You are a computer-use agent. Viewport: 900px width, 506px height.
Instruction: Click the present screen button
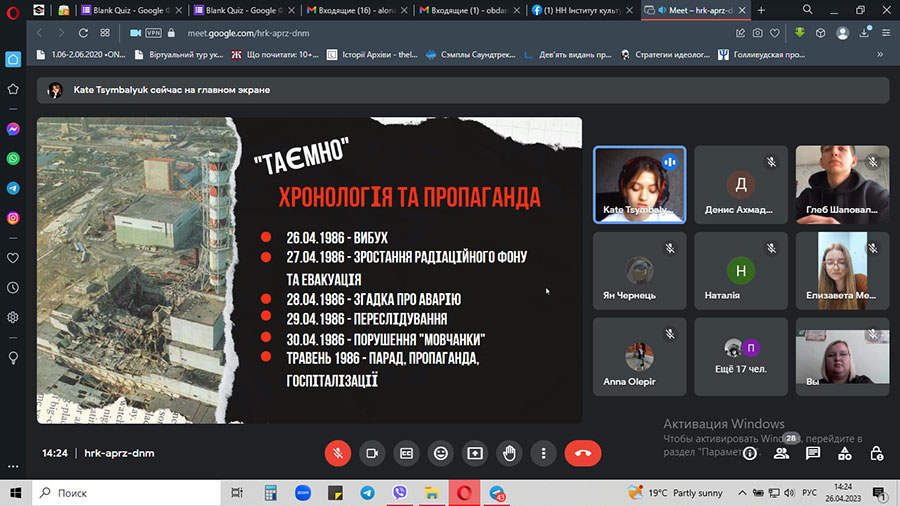[475, 453]
